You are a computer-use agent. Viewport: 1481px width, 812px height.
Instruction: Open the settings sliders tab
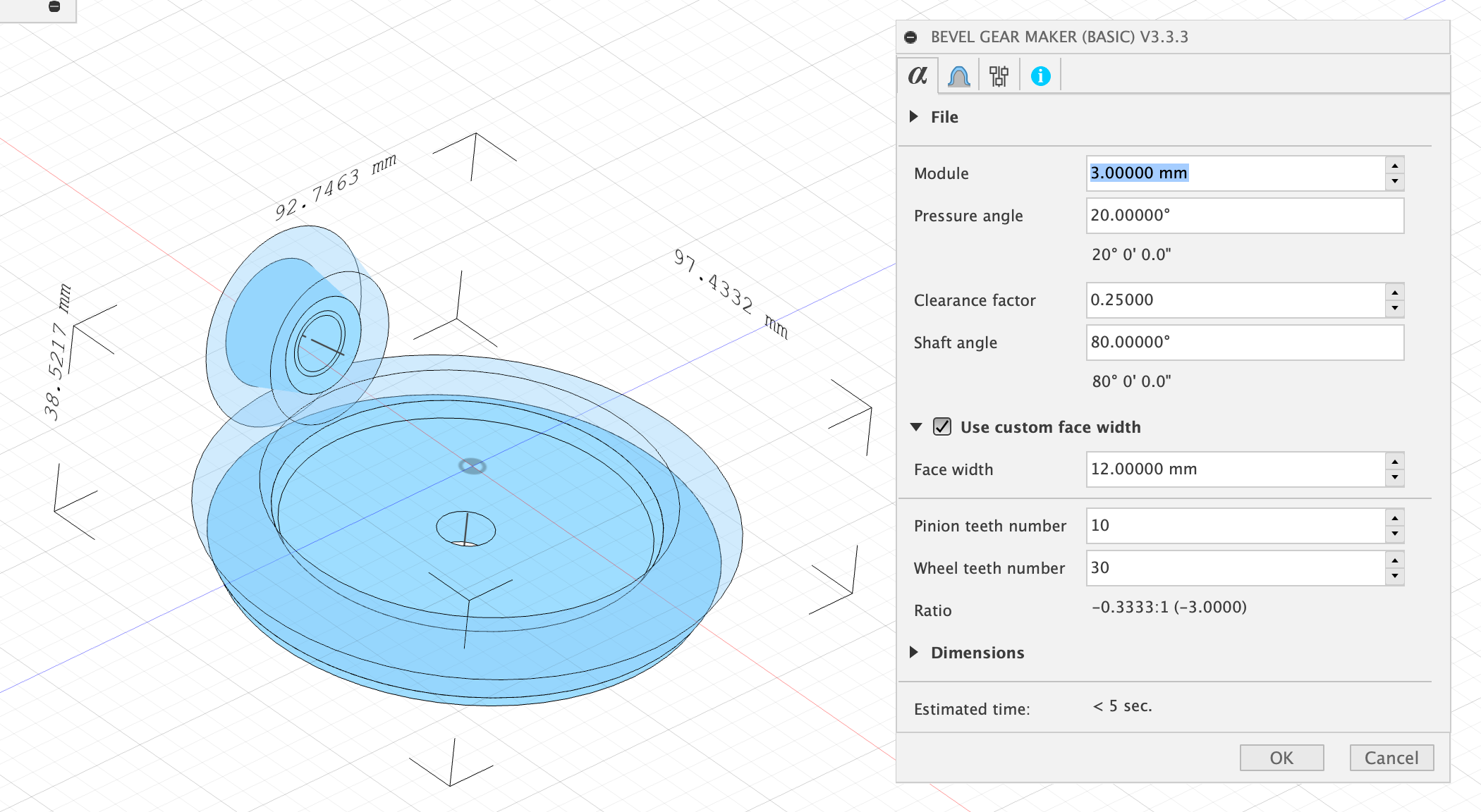pos(999,75)
